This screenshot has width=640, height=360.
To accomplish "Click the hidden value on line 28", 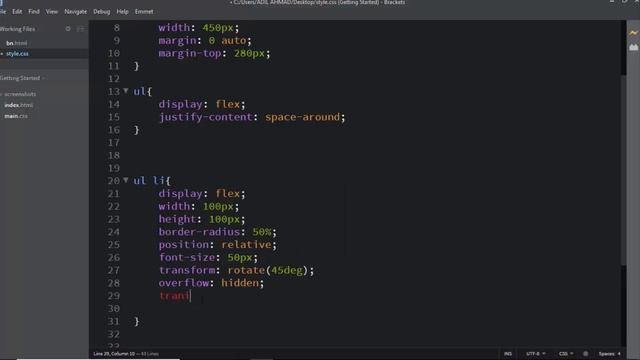I will pos(240,283).
